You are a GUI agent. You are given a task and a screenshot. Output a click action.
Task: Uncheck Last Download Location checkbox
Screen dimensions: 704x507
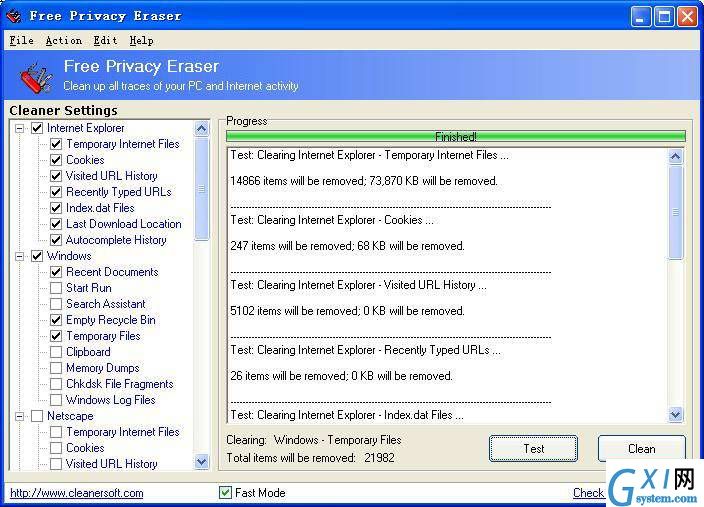click(56, 224)
